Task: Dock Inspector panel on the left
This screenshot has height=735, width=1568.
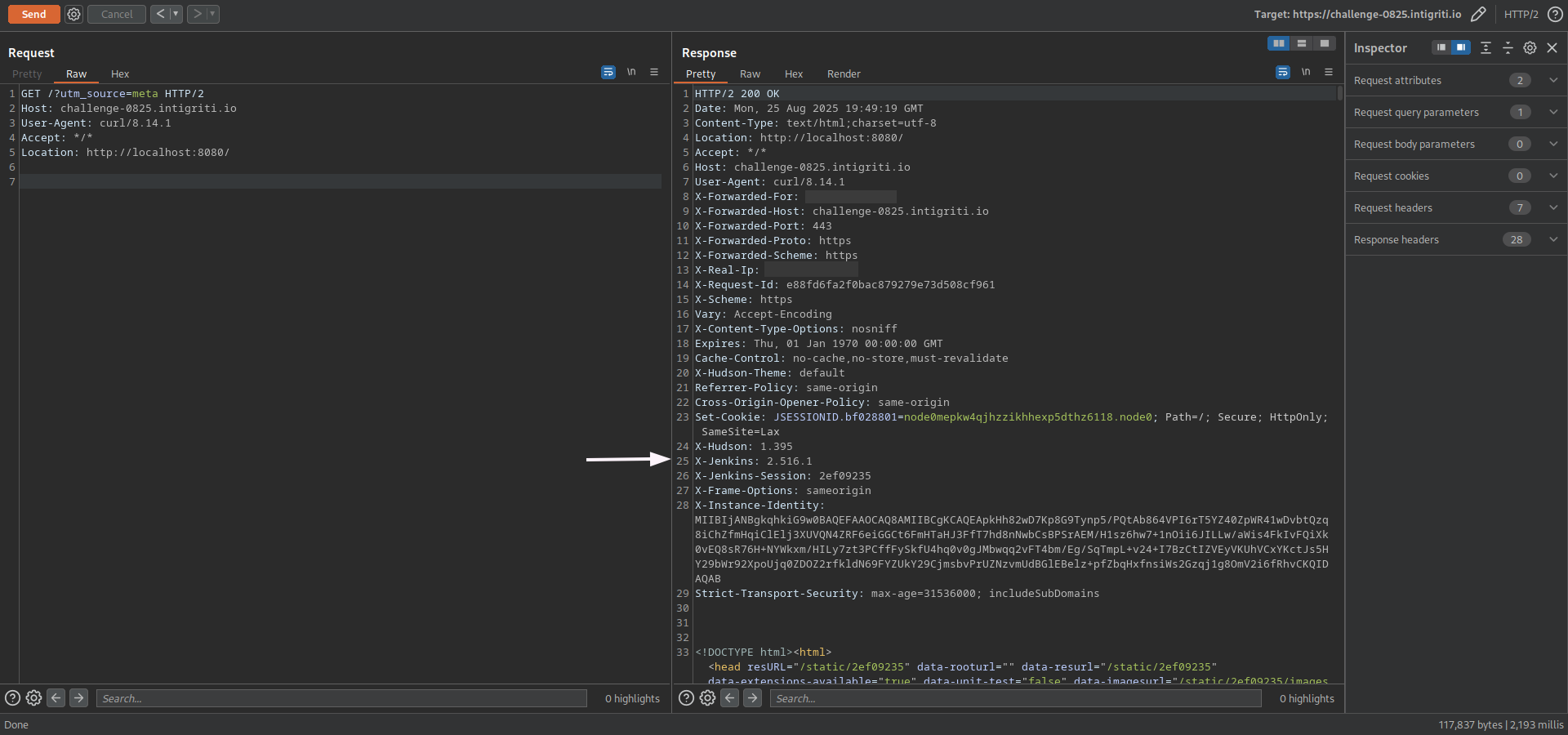Action: click(1441, 47)
